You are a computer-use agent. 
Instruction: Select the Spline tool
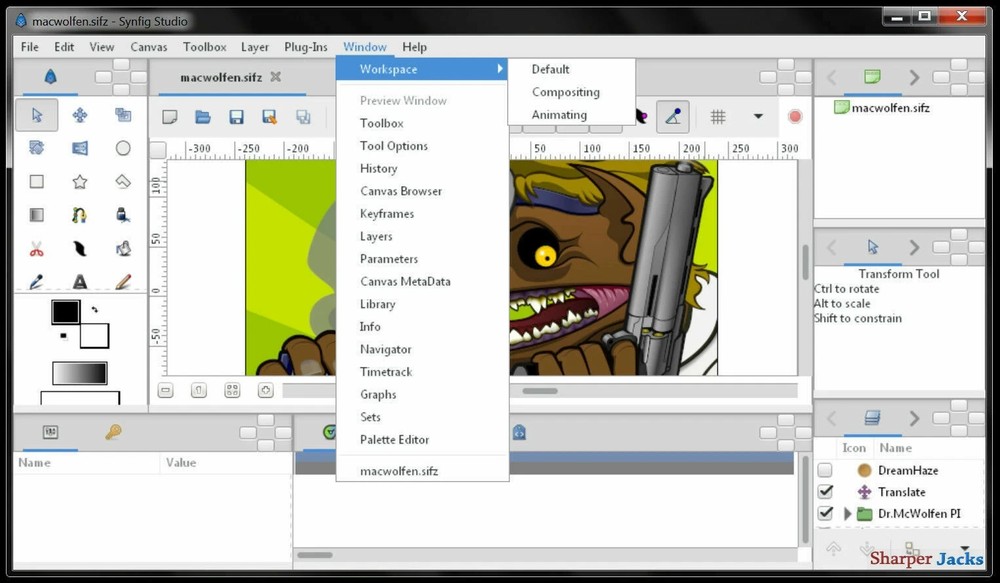click(80, 215)
